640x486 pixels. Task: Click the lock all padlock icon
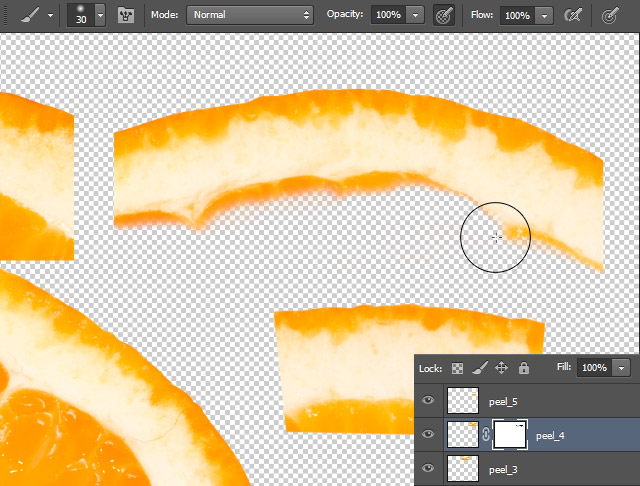point(524,368)
